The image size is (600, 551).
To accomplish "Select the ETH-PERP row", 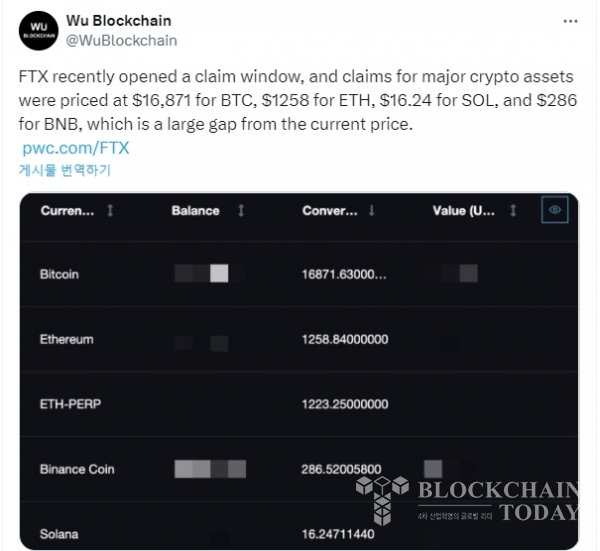I will pos(299,404).
